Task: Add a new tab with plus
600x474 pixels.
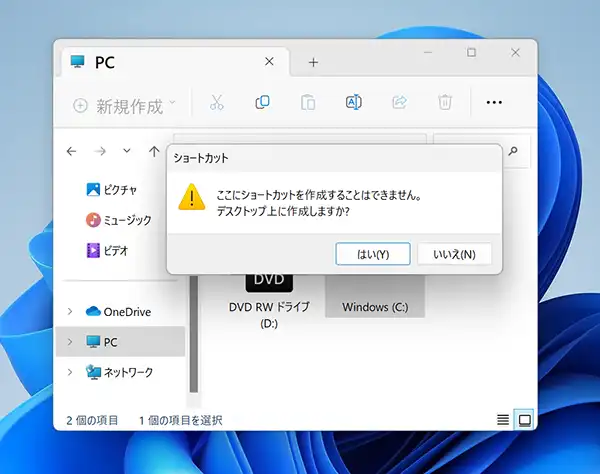Action: pyautogui.click(x=313, y=62)
